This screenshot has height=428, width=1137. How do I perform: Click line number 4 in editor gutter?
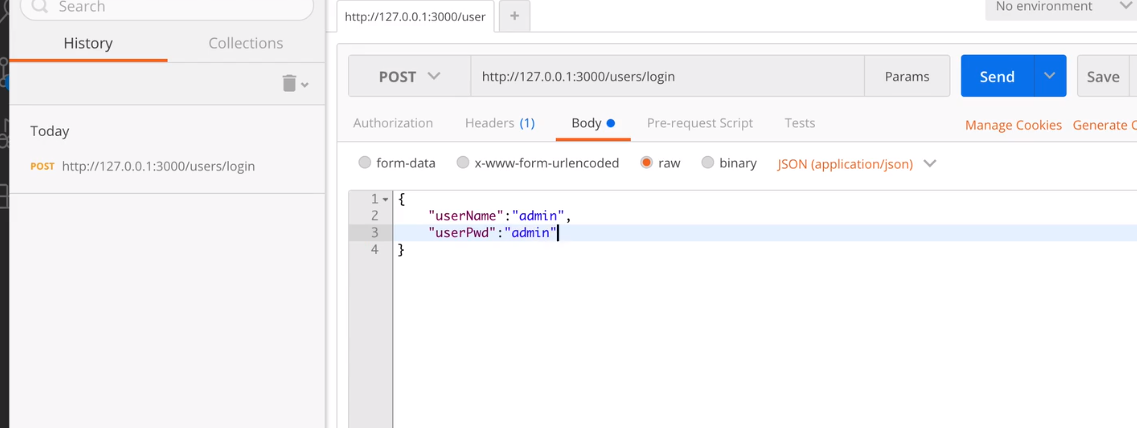point(375,250)
